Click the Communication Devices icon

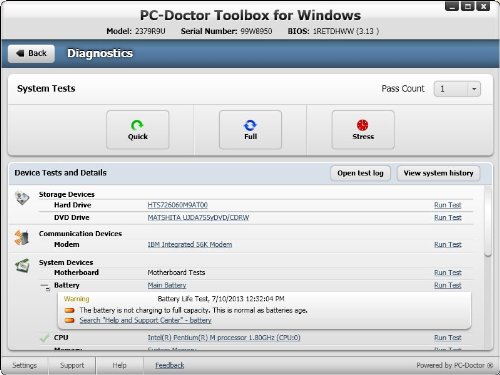[x=22, y=238]
